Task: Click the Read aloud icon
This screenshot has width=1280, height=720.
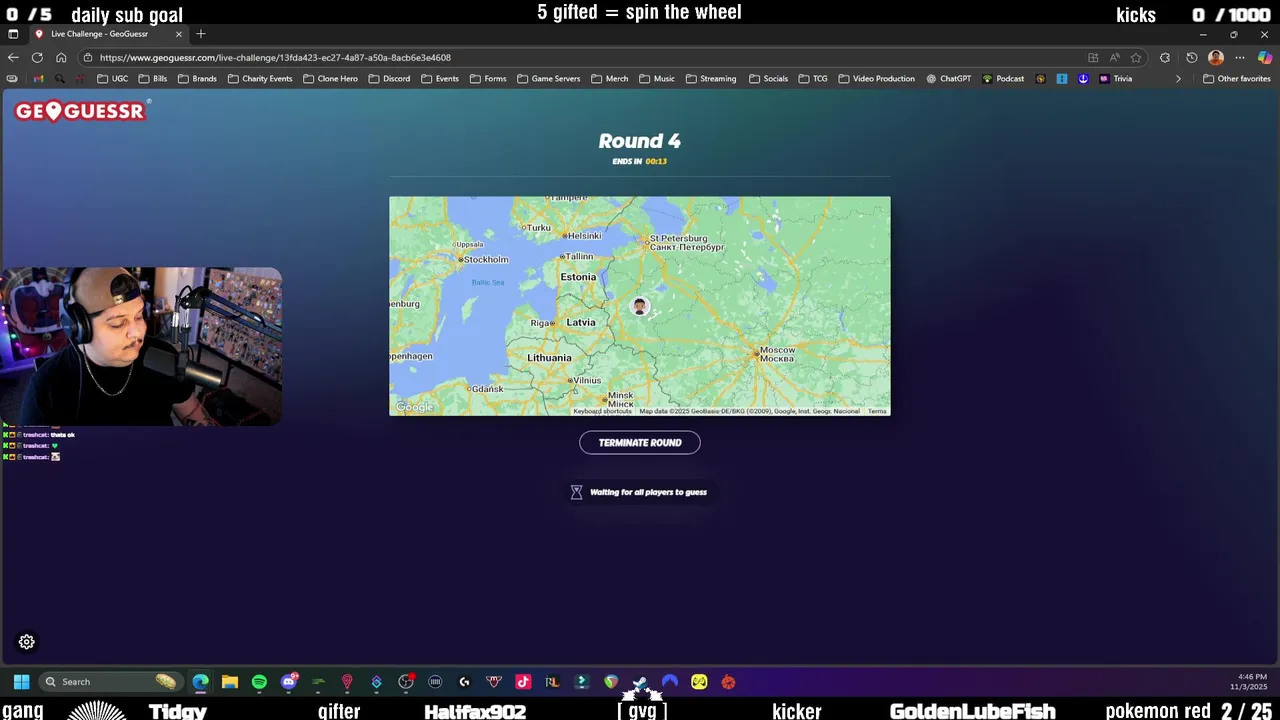Action: tap(1115, 58)
